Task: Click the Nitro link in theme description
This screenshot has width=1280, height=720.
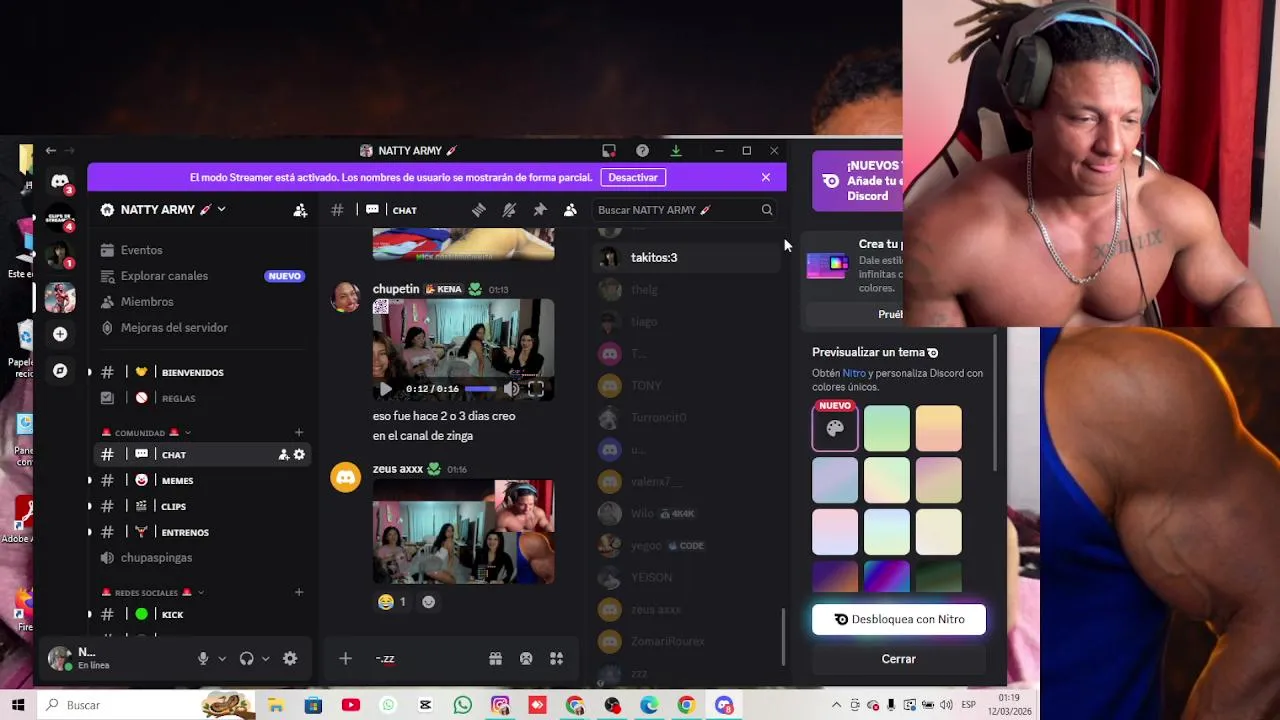Action: click(853, 374)
